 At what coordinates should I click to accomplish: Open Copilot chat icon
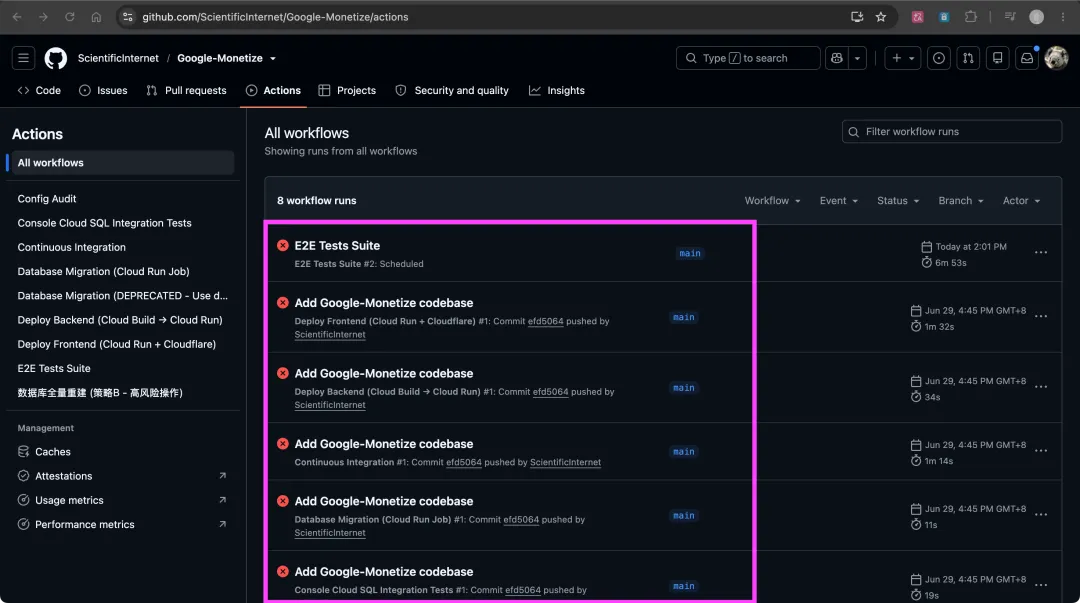[x=837, y=59]
